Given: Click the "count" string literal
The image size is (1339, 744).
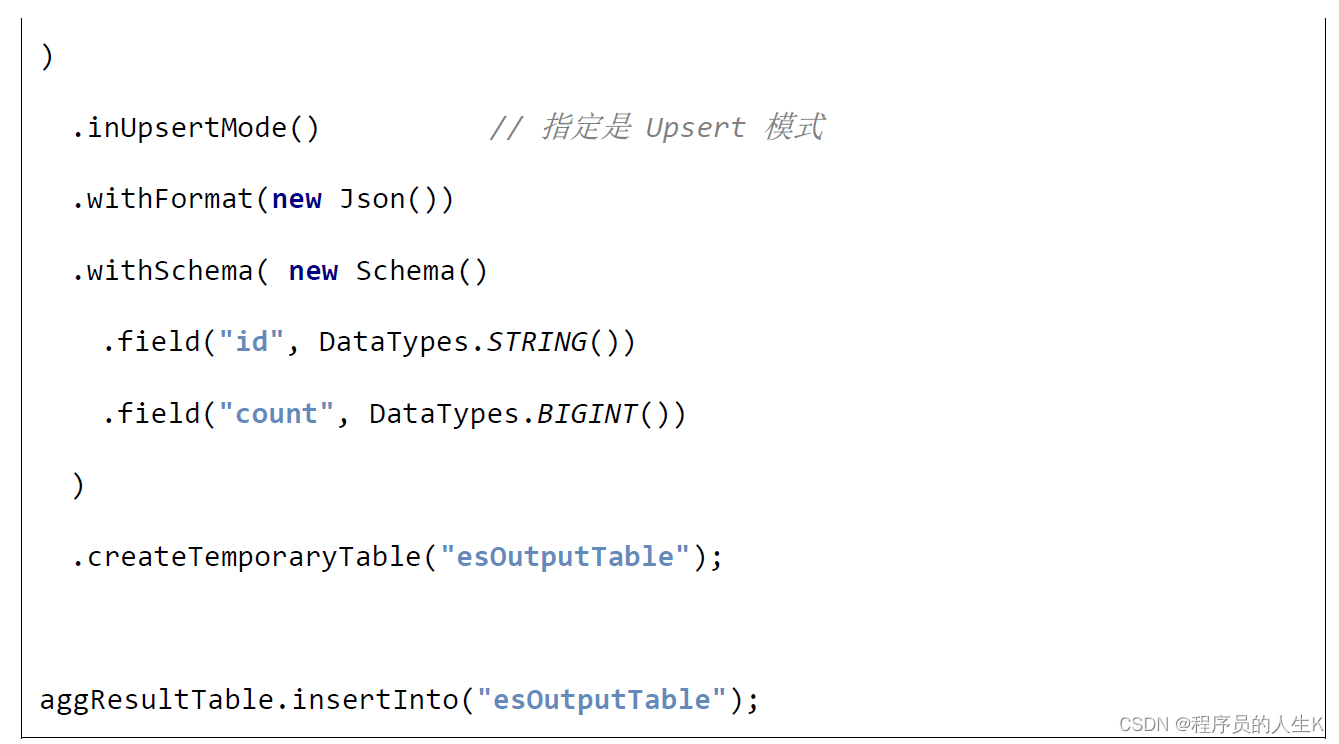Looking at the screenshot, I should [277, 413].
